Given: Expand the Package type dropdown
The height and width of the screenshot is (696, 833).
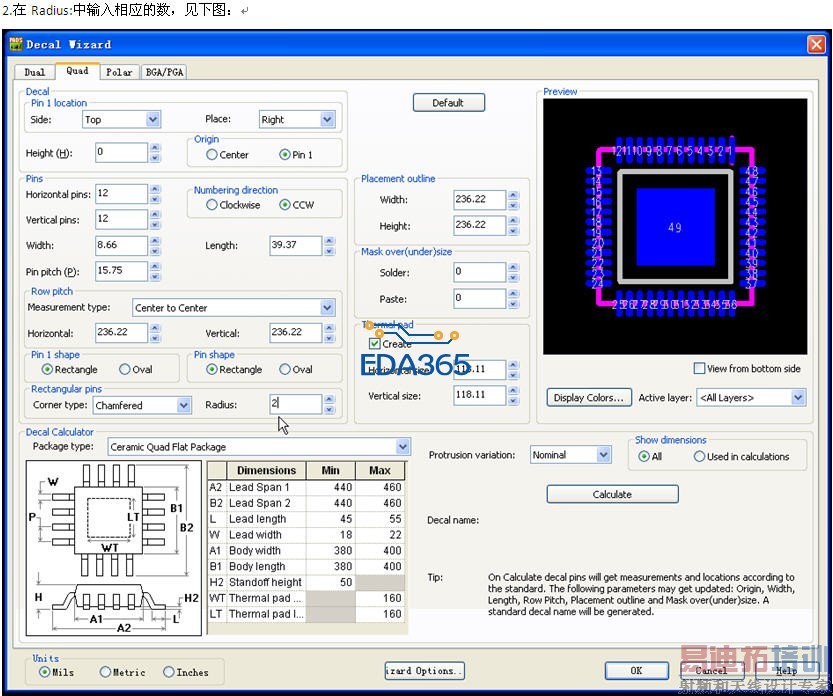Looking at the screenshot, I should coord(402,447).
